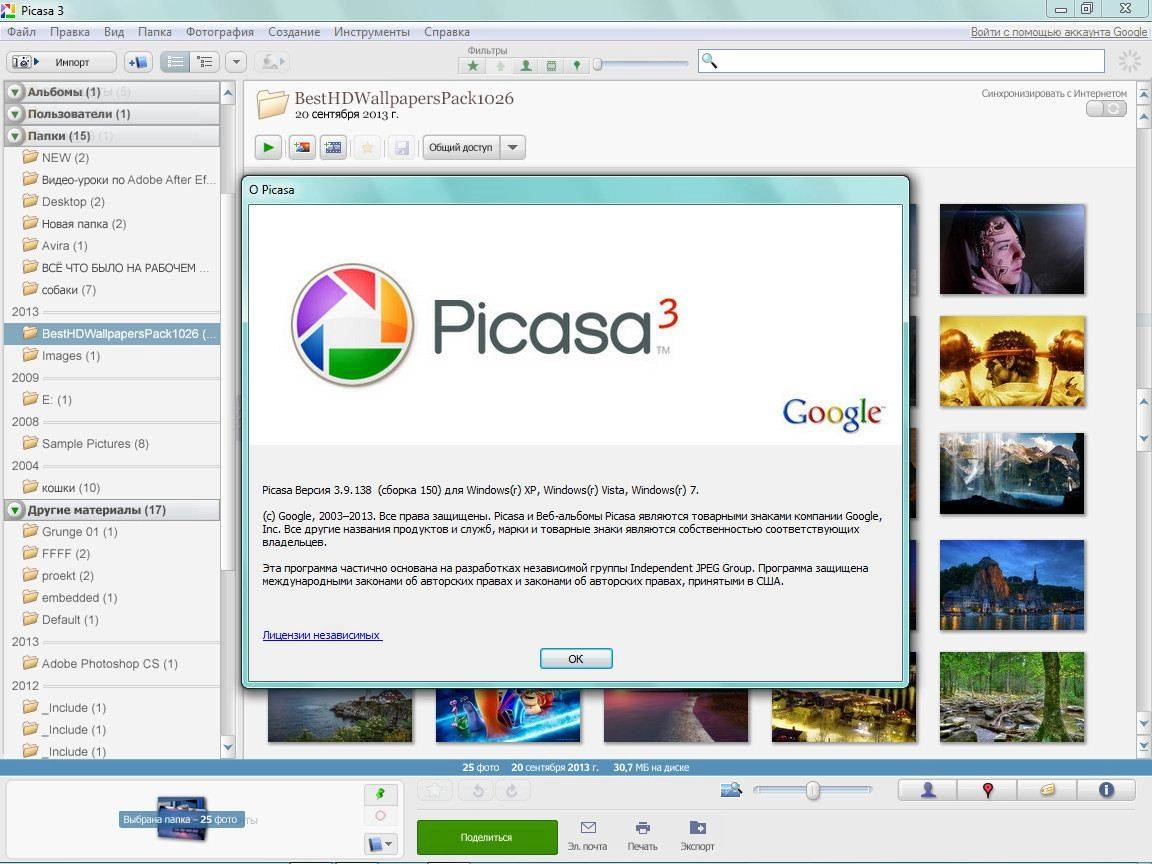Filter to show photos with faces only

pyautogui.click(x=525, y=65)
